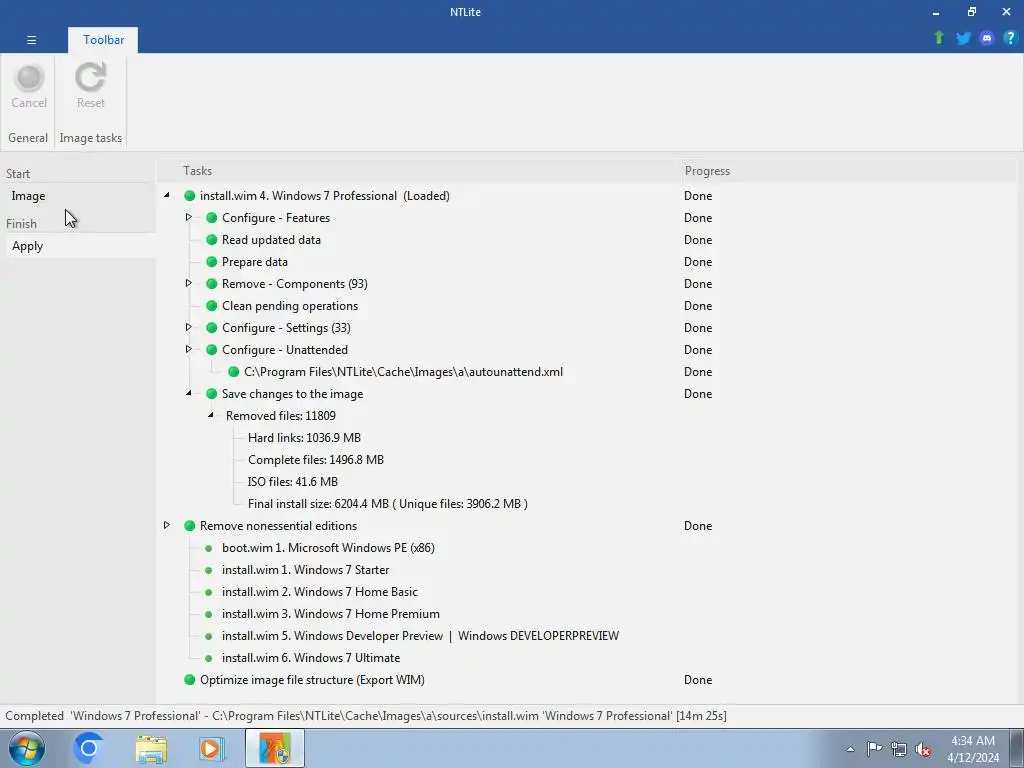Open the Help question mark icon

tap(1010, 38)
